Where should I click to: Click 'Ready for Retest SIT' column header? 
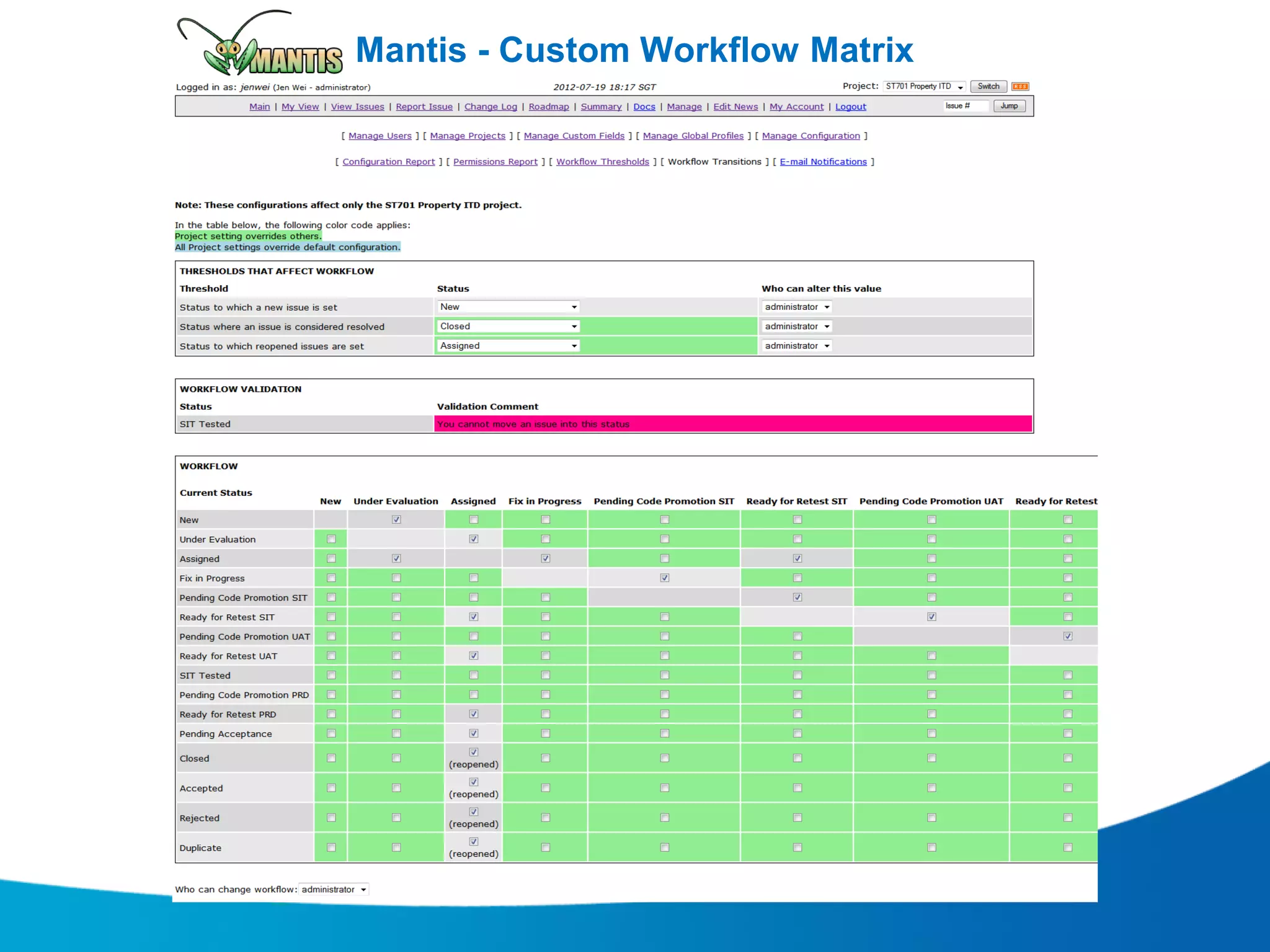(x=797, y=501)
